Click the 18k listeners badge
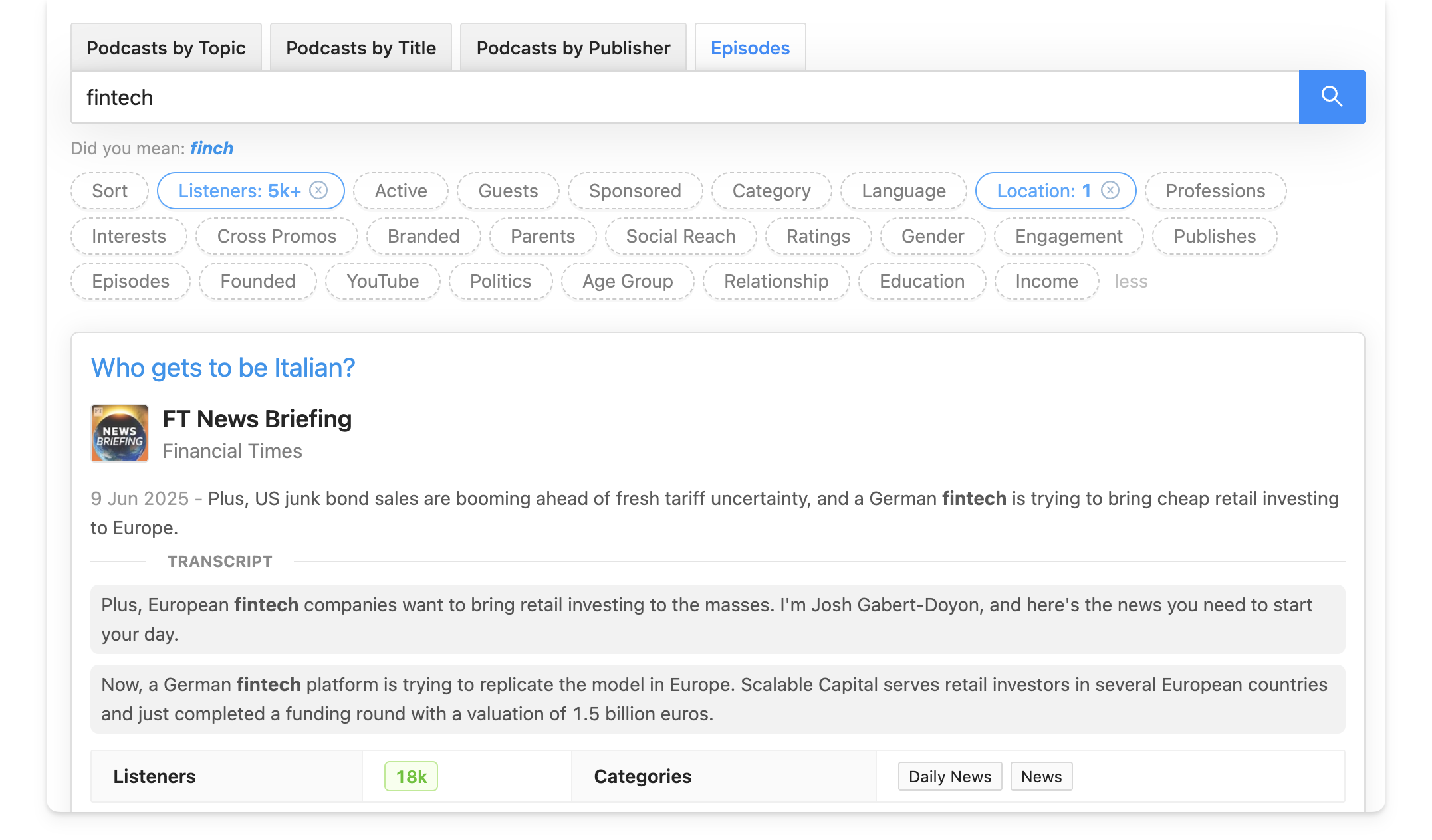Viewport: 1432px width, 840px height. coord(411,776)
